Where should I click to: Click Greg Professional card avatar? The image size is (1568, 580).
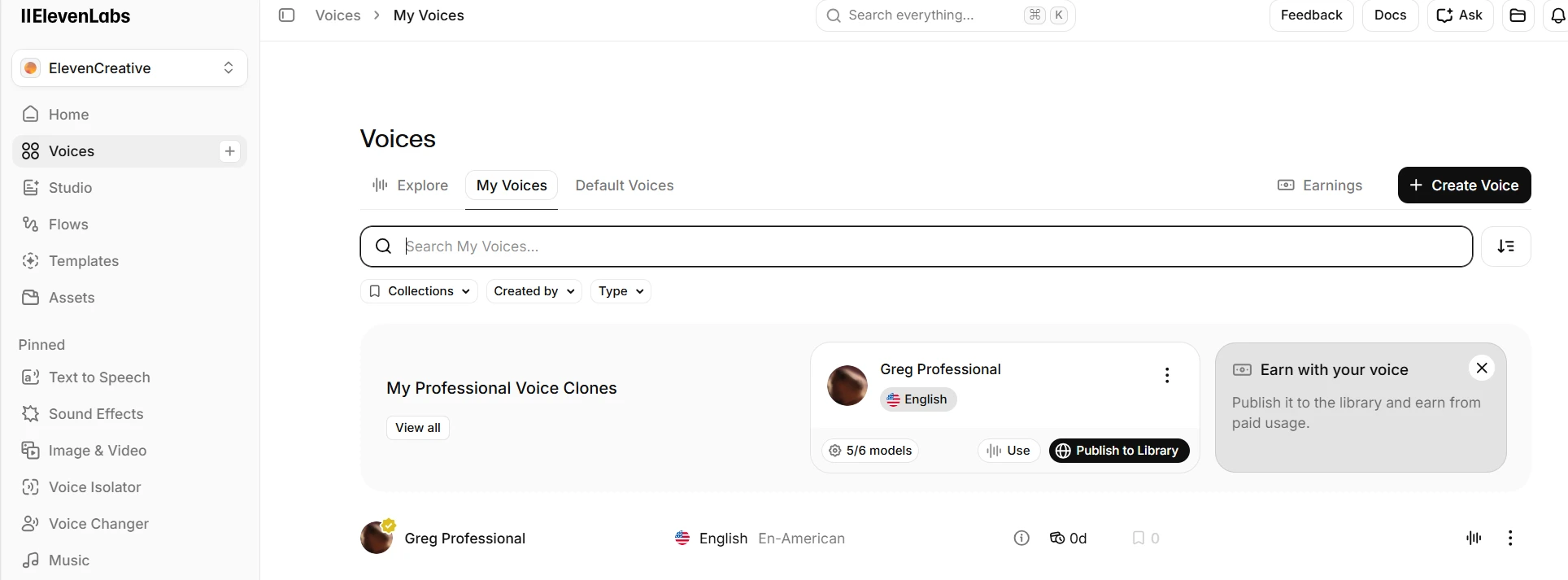tap(847, 385)
